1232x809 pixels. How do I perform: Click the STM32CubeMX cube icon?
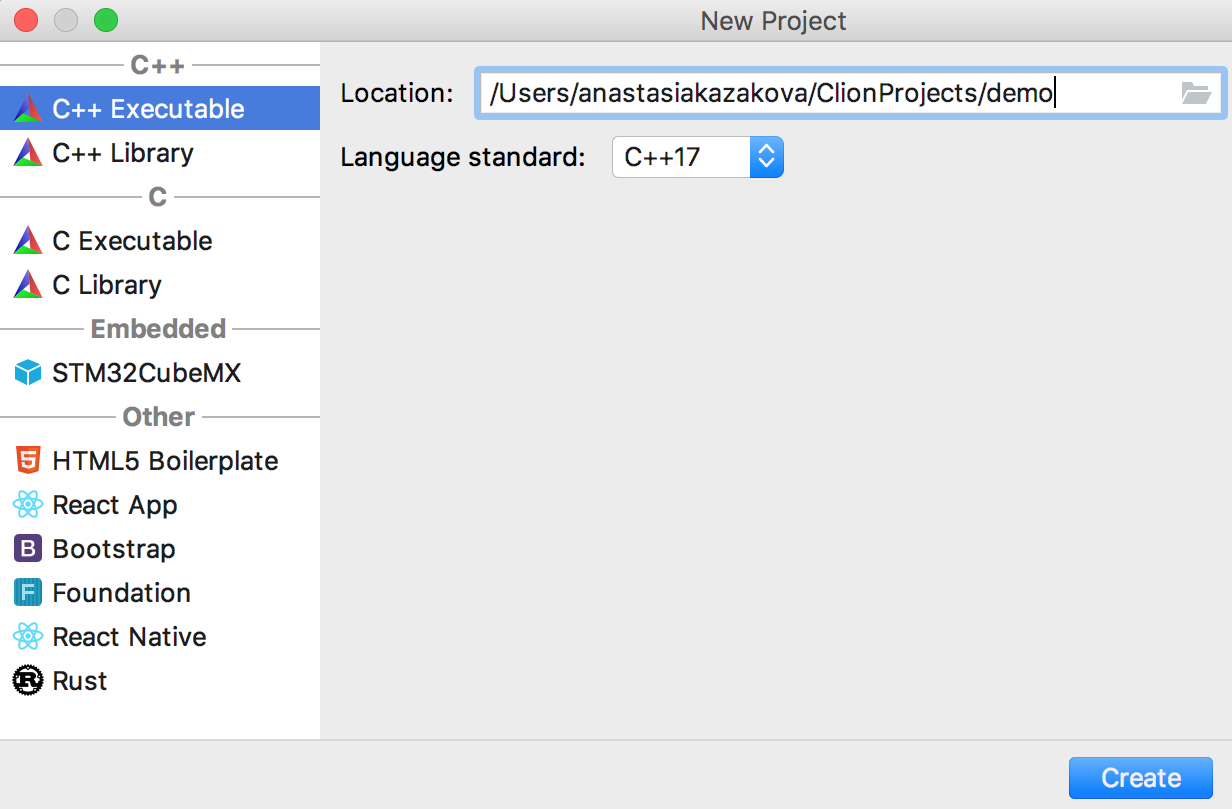[x=28, y=373]
